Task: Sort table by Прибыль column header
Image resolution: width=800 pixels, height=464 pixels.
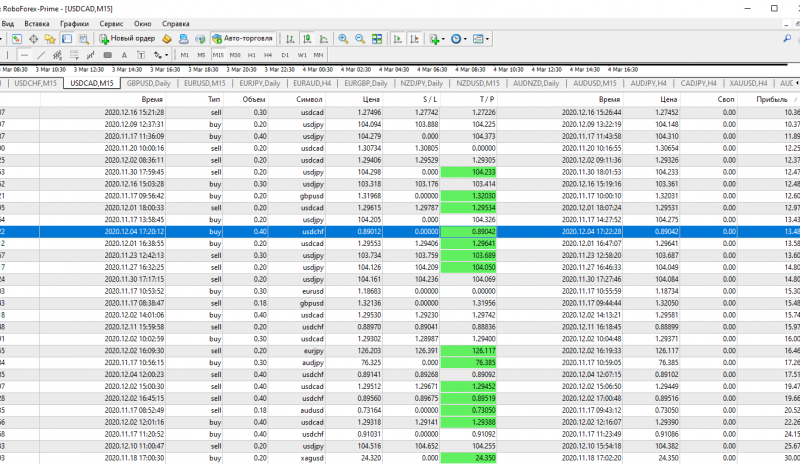Action: 772,100
